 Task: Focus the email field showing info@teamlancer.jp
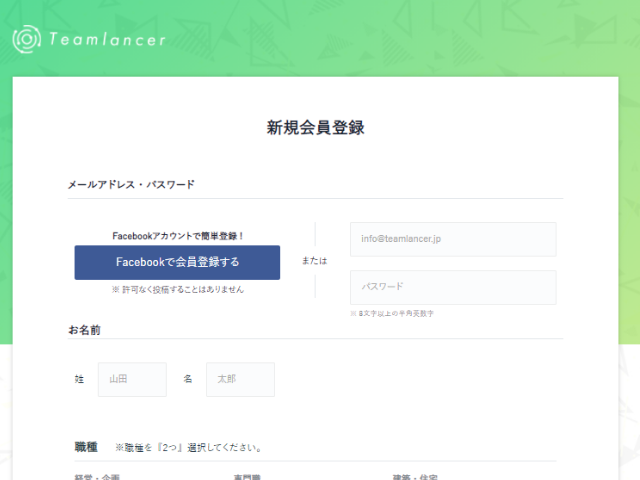click(x=453, y=239)
